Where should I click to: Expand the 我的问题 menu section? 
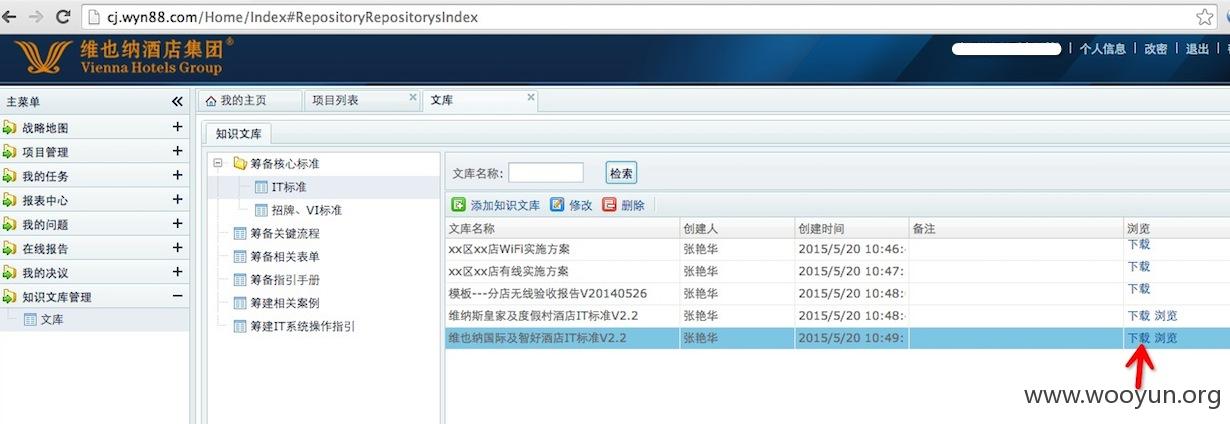[x=177, y=223]
